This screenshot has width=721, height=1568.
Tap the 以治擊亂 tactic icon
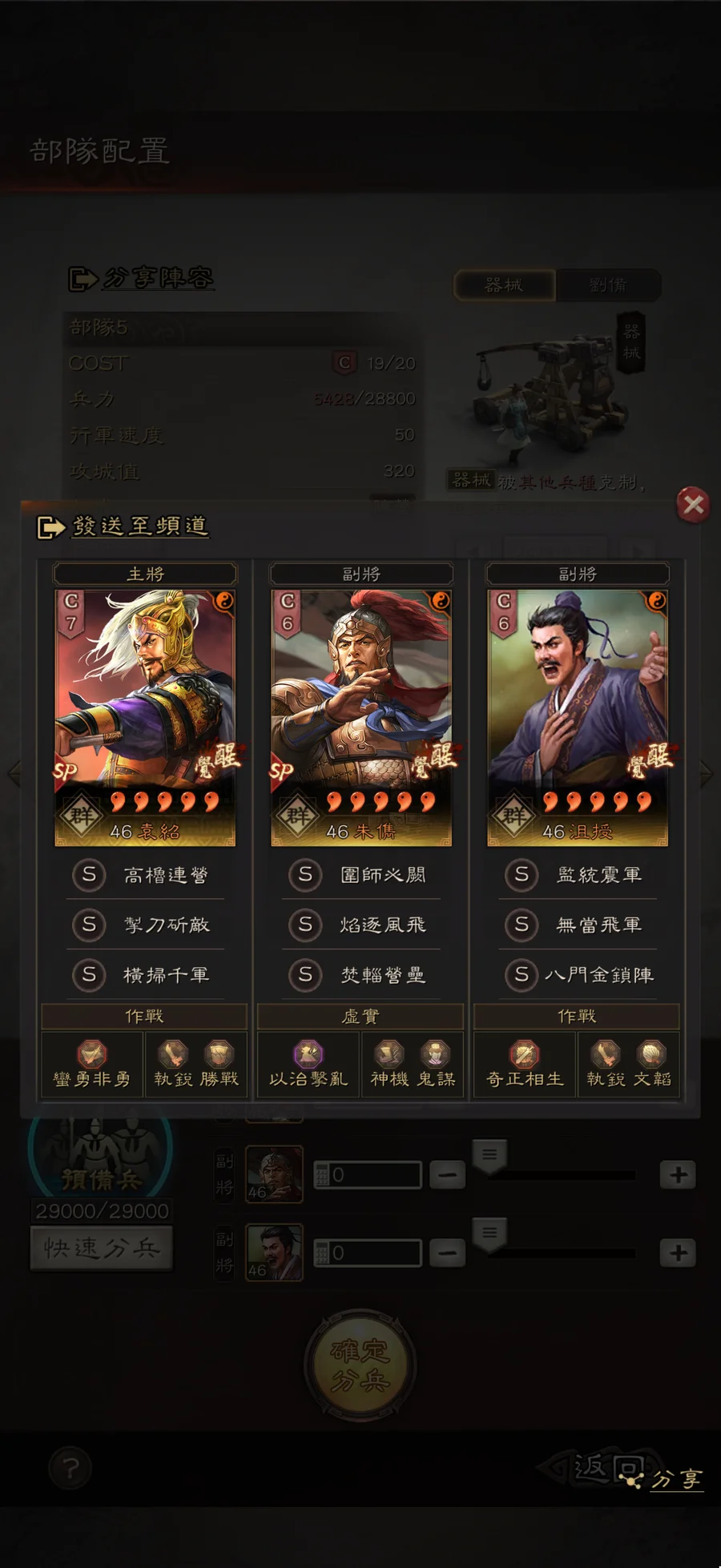308,1054
